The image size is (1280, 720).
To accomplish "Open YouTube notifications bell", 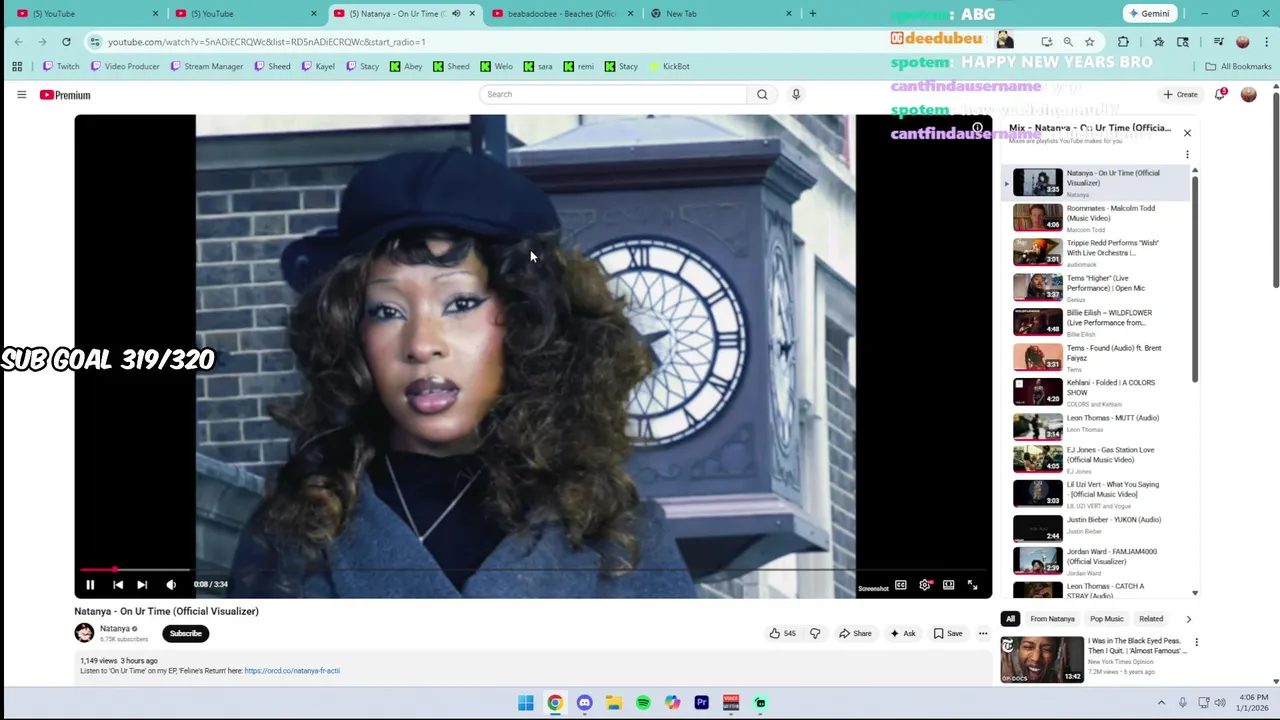I will 1220,94.
